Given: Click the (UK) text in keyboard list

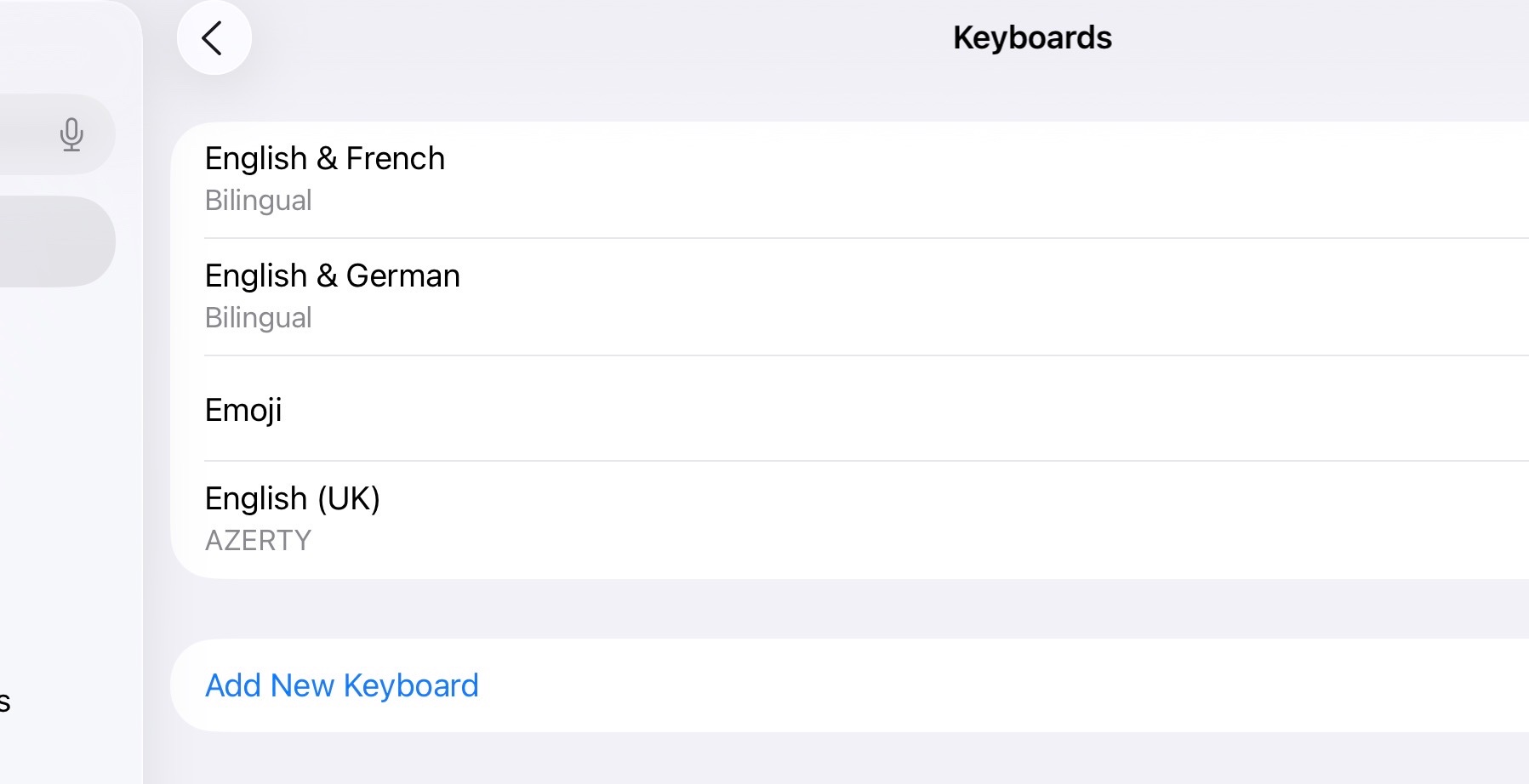Looking at the screenshot, I should tap(348, 499).
